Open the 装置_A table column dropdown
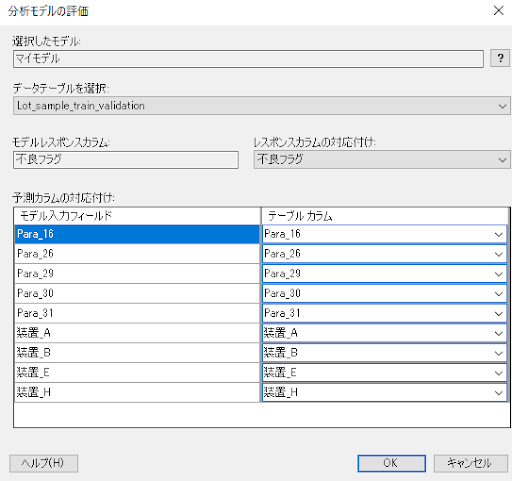This screenshot has width=512, height=481. 385,333
